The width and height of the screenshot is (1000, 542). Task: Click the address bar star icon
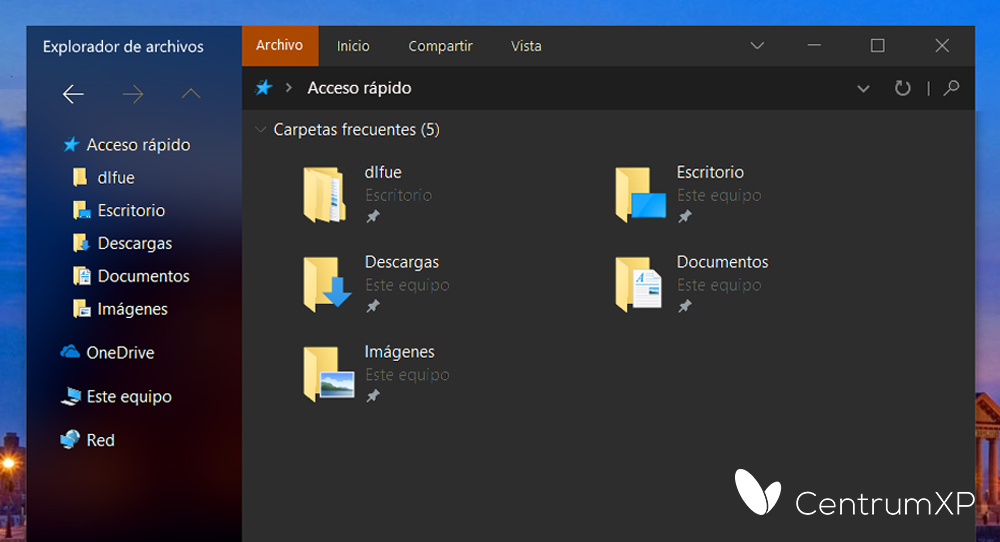click(x=263, y=87)
